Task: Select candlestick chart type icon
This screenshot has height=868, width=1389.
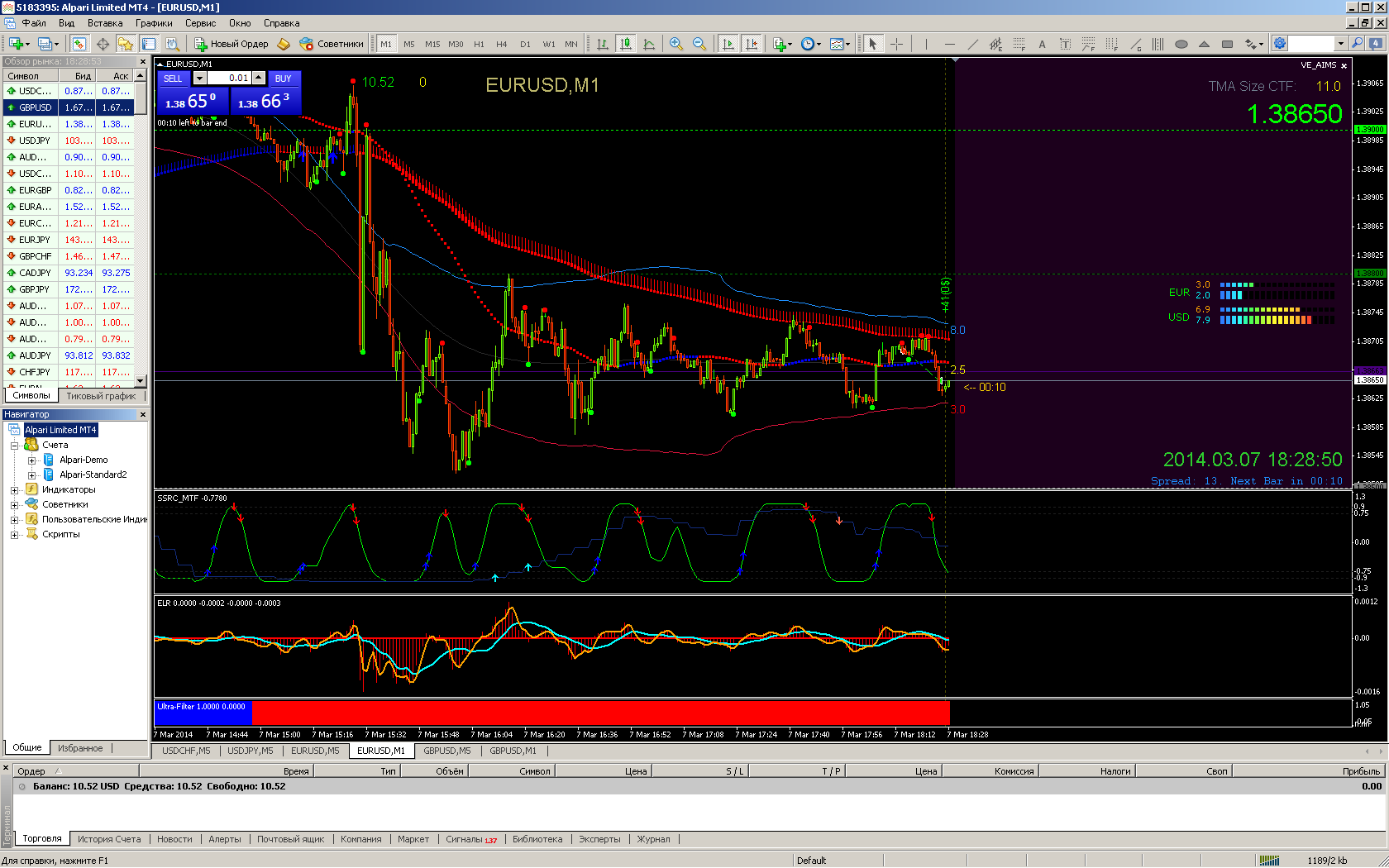Action: (x=626, y=44)
